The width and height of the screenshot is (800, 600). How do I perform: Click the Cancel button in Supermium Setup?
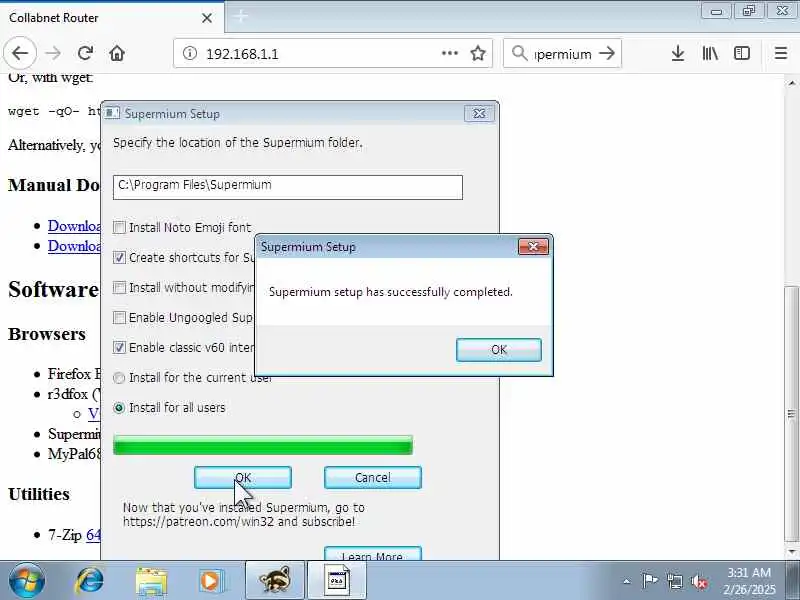(372, 478)
